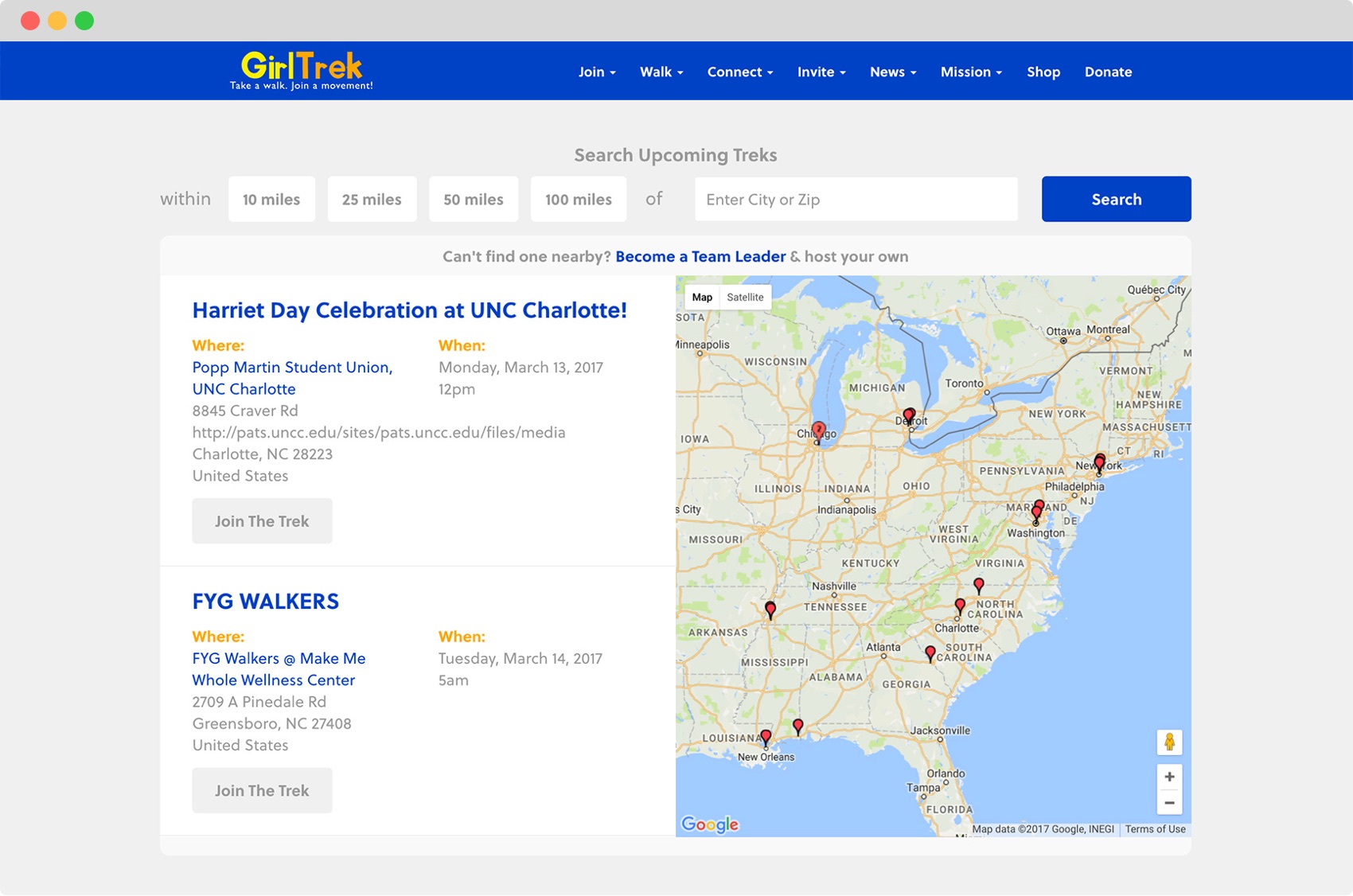1353x896 pixels.
Task: Click the GirlTrek logo
Action: pyautogui.click(x=301, y=71)
